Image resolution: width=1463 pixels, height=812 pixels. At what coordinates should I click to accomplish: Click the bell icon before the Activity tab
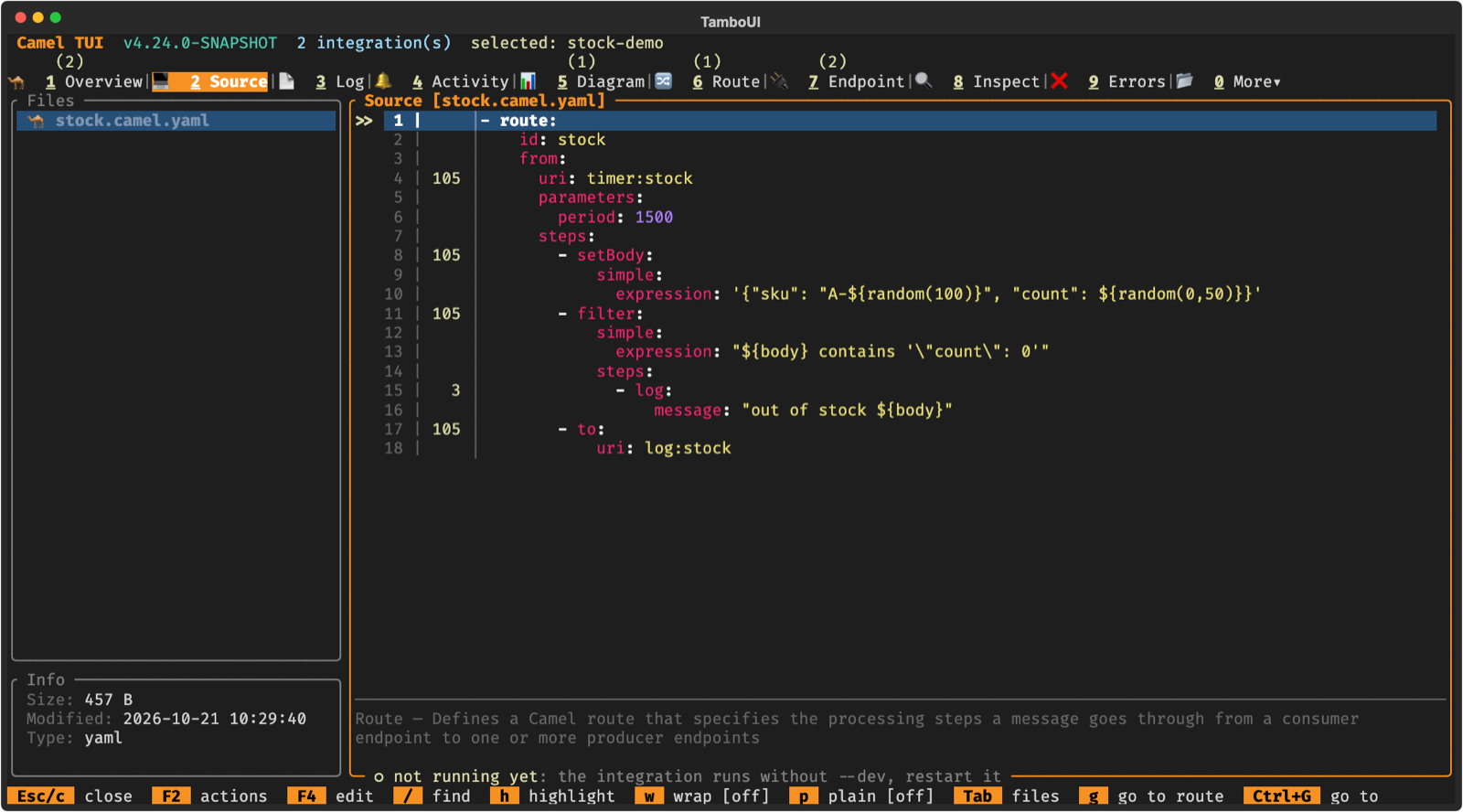pyautogui.click(x=383, y=81)
